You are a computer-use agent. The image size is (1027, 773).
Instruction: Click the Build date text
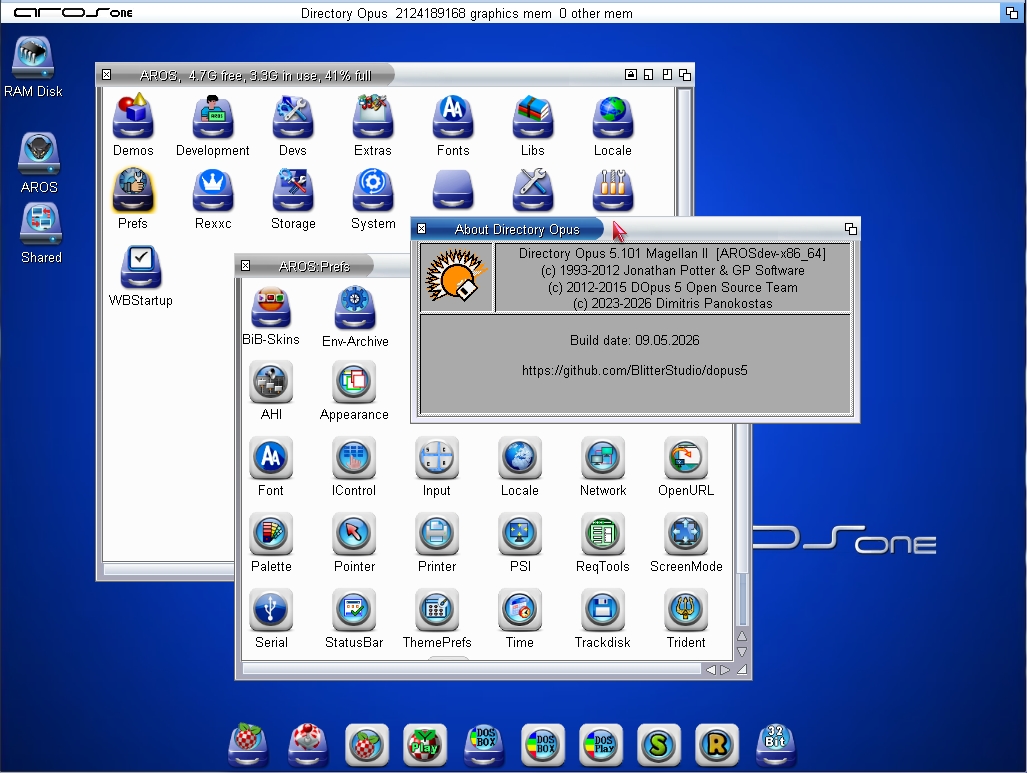coord(634,340)
